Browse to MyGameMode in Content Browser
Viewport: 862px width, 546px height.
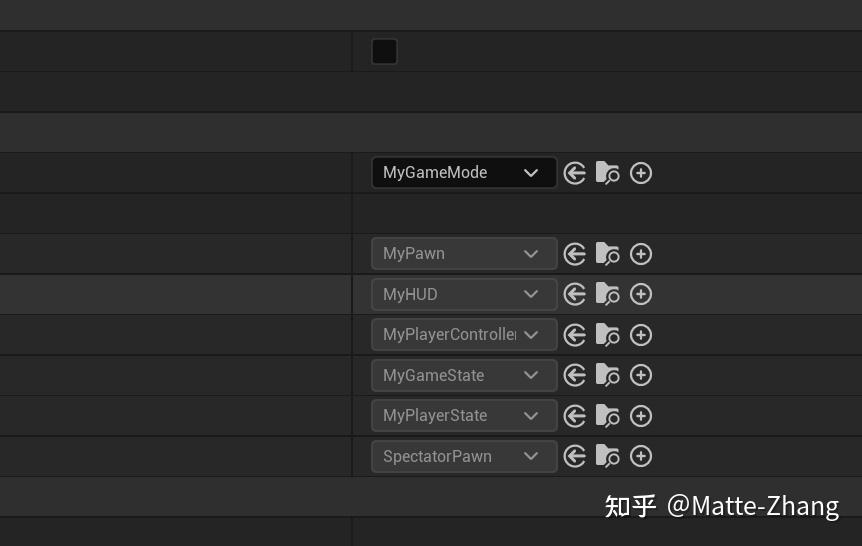[x=607, y=173]
